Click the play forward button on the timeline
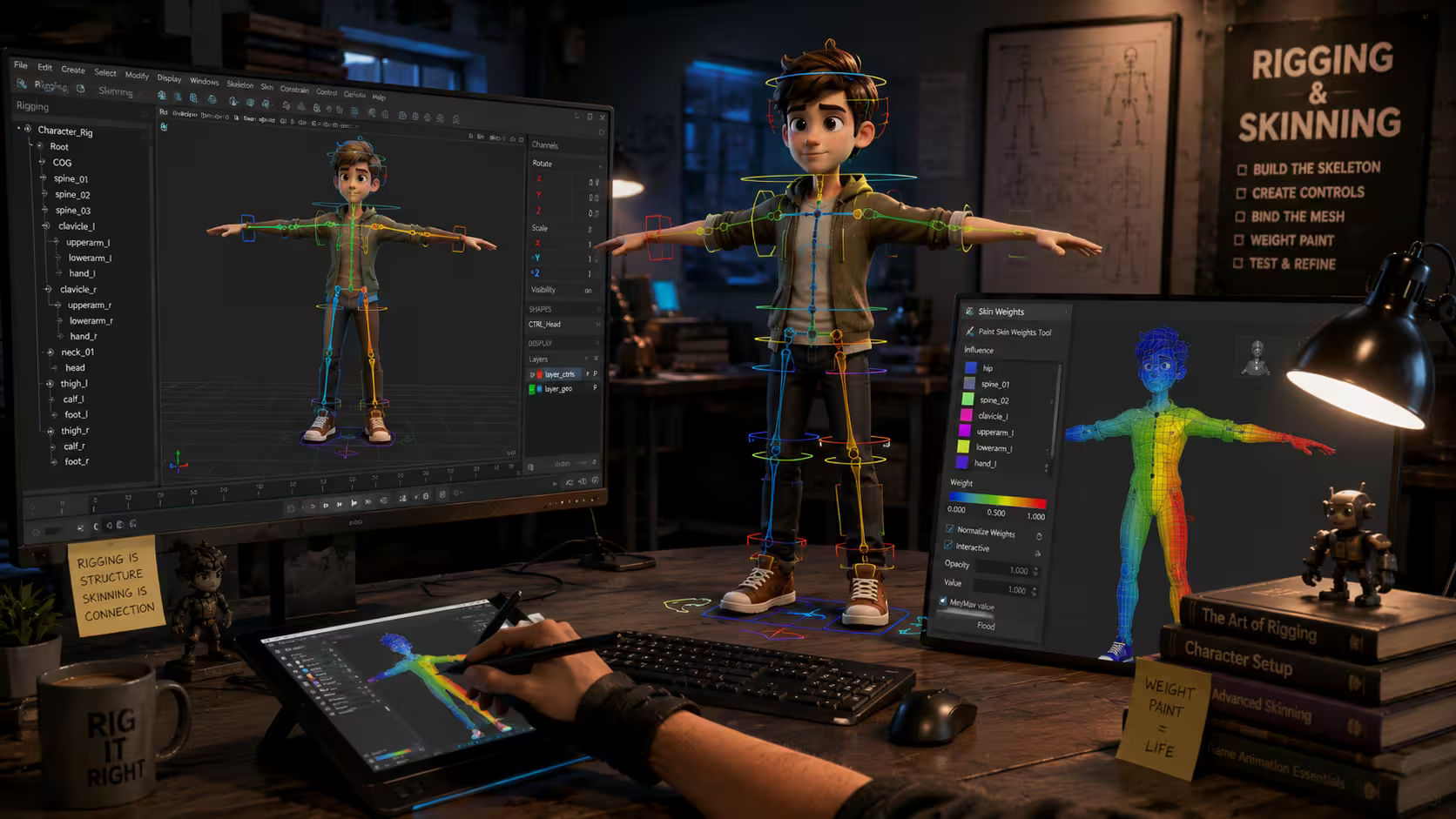1456x819 pixels. 353,503
